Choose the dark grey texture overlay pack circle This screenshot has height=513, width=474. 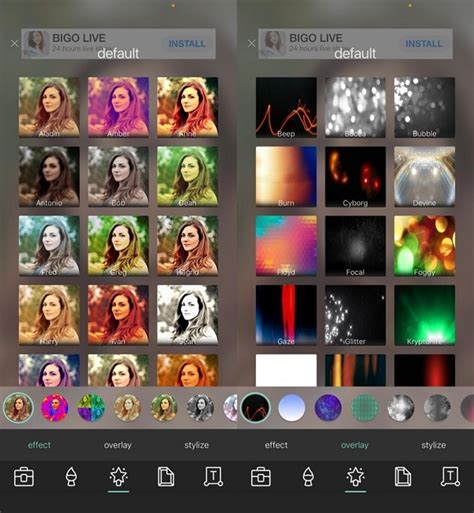437,407
